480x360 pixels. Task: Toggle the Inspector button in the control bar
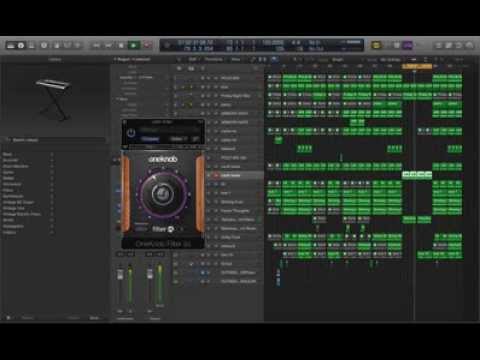point(21,45)
